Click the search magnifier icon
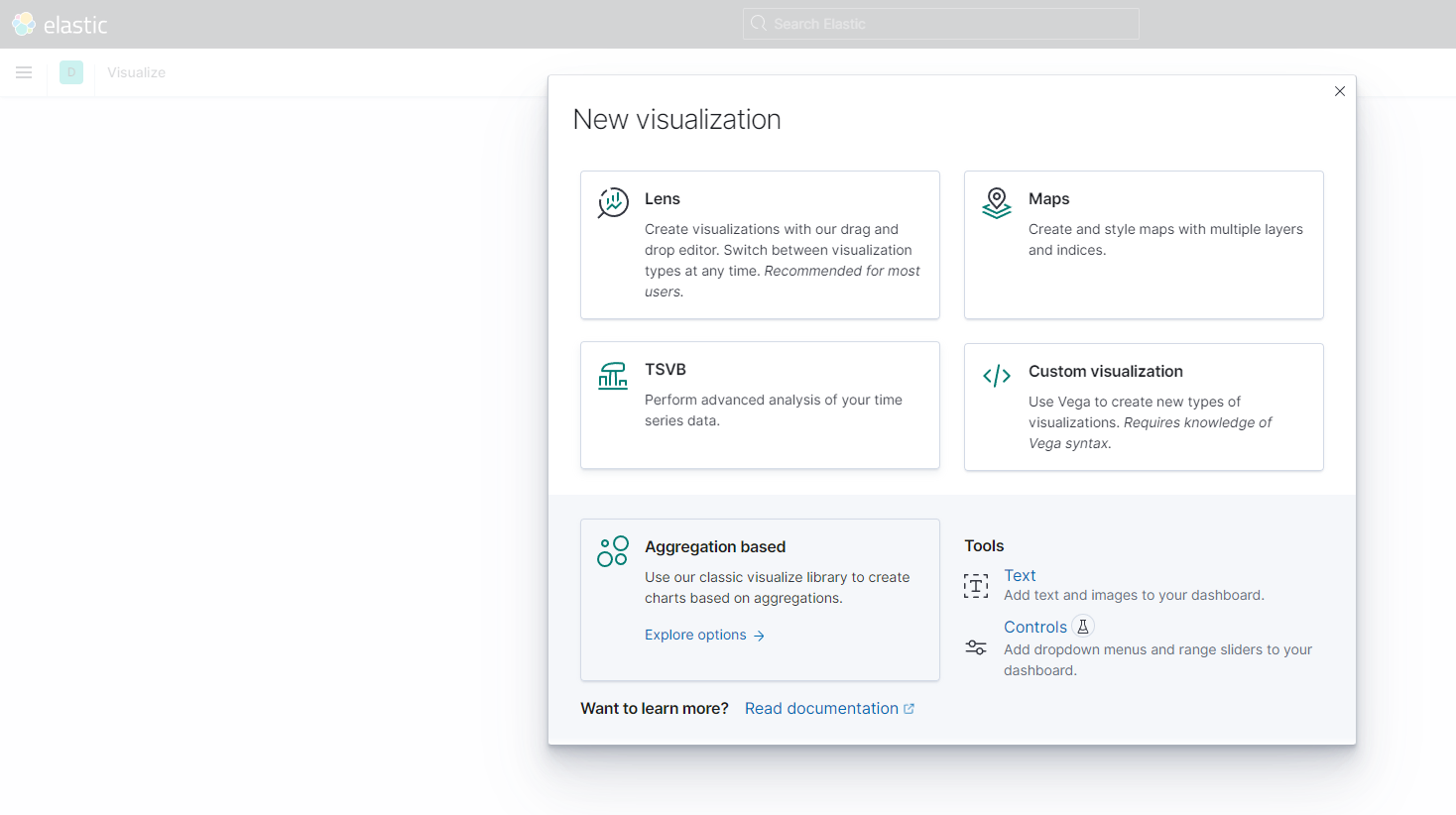The width and height of the screenshot is (1456, 815). [759, 24]
